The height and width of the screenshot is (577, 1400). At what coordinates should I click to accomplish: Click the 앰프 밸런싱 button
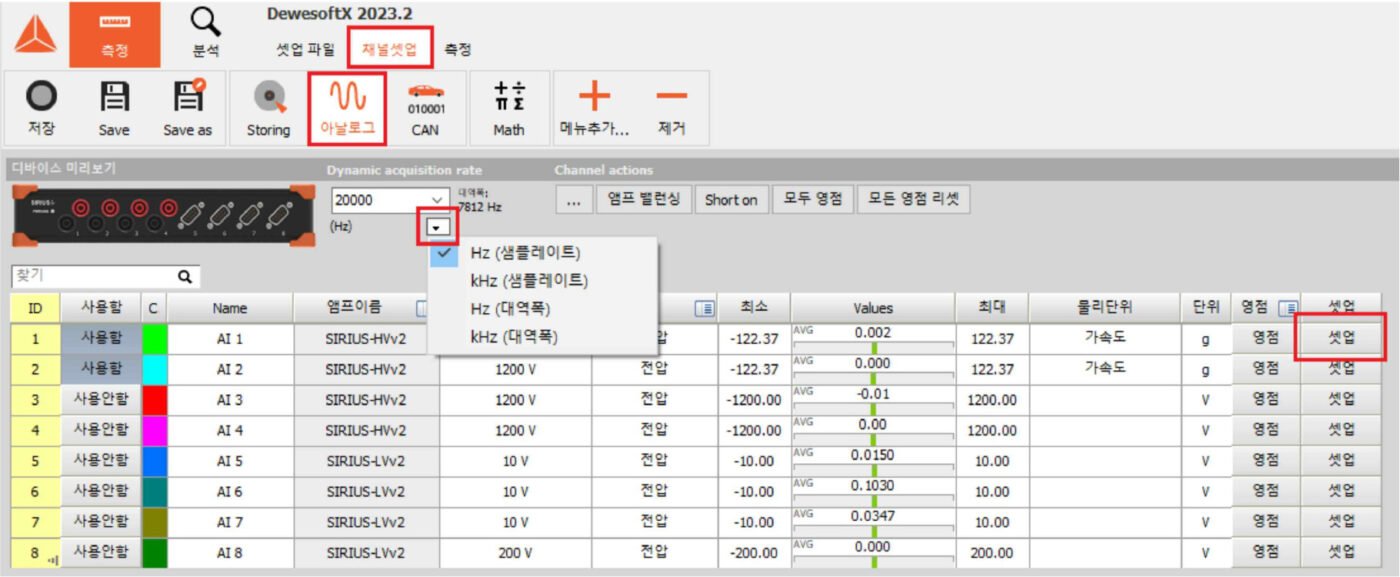[x=643, y=200]
